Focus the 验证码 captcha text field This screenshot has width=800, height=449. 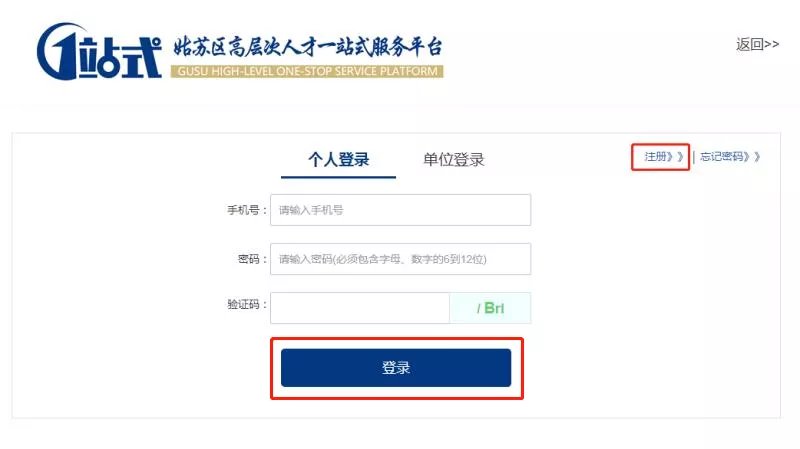(x=360, y=308)
